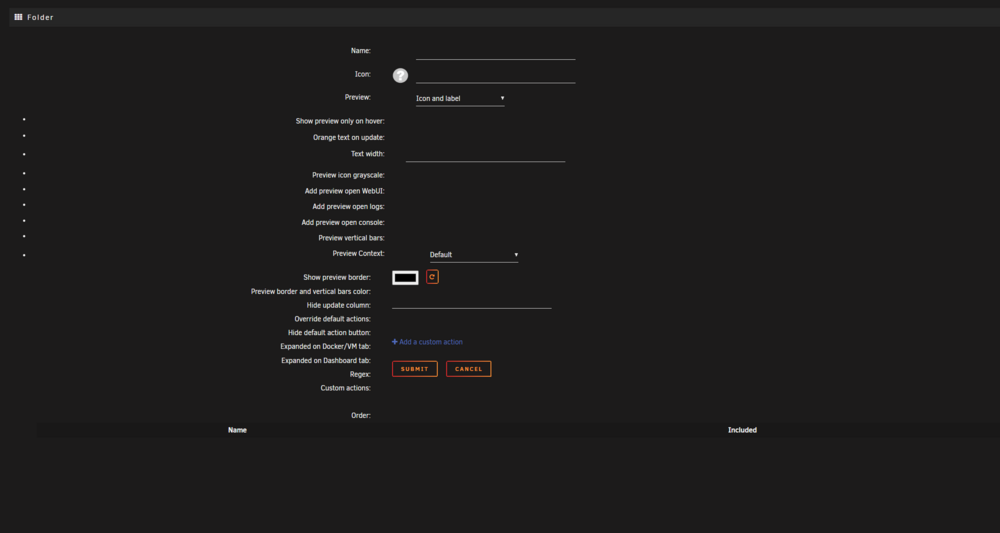Click the Regex label
Image resolution: width=1000 pixels, height=533 pixels.
point(360,375)
